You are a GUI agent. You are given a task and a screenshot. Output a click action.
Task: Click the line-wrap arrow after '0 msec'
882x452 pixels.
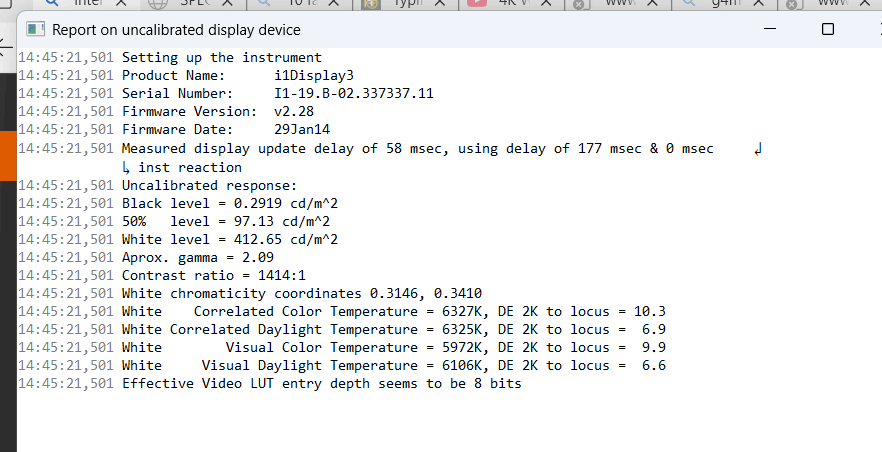758,149
